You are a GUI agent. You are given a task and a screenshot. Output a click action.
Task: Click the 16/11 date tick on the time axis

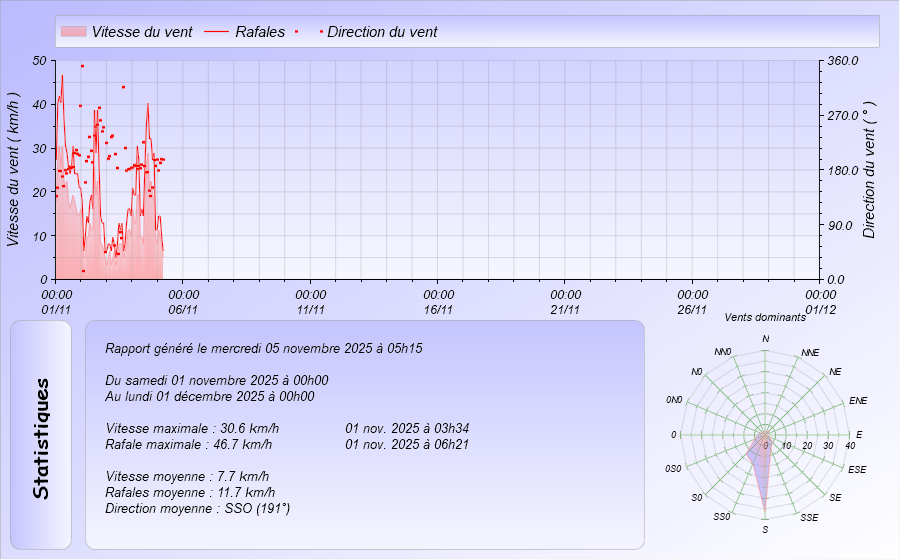pyautogui.click(x=438, y=309)
